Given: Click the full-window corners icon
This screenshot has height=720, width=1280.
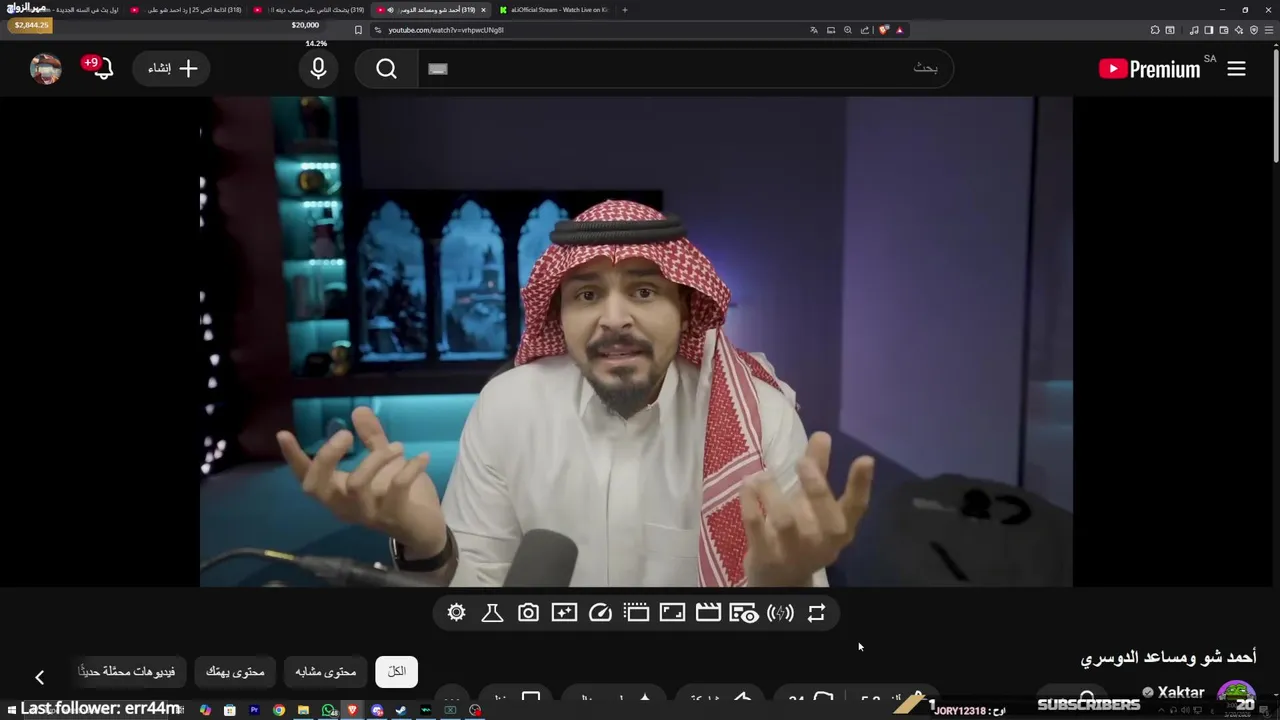Looking at the screenshot, I should pyautogui.click(x=672, y=613).
